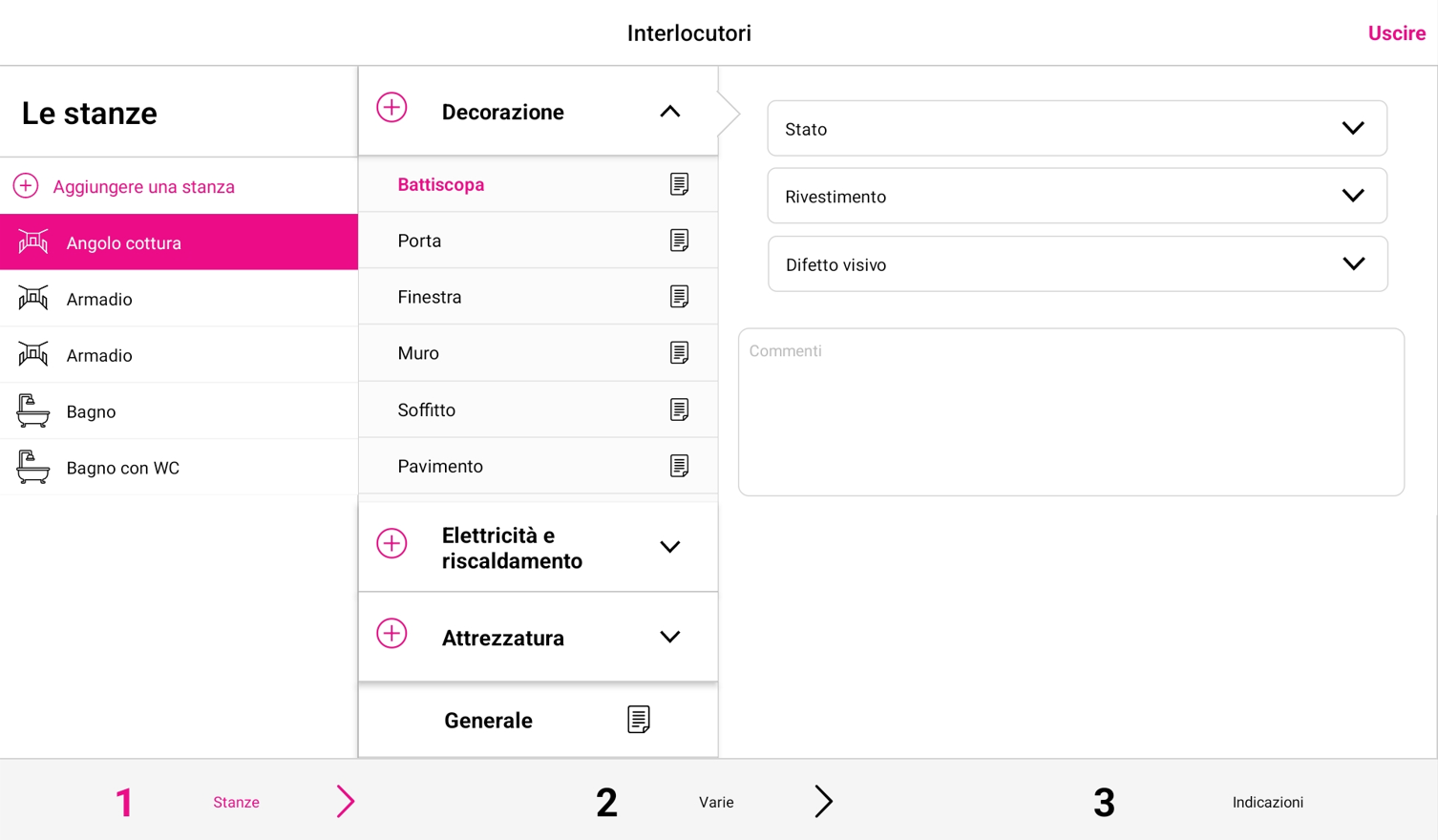Collapse the Decorazione section chevron
The height and width of the screenshot is (840, 1438).
pyautogui.click(x=670, y=112)
